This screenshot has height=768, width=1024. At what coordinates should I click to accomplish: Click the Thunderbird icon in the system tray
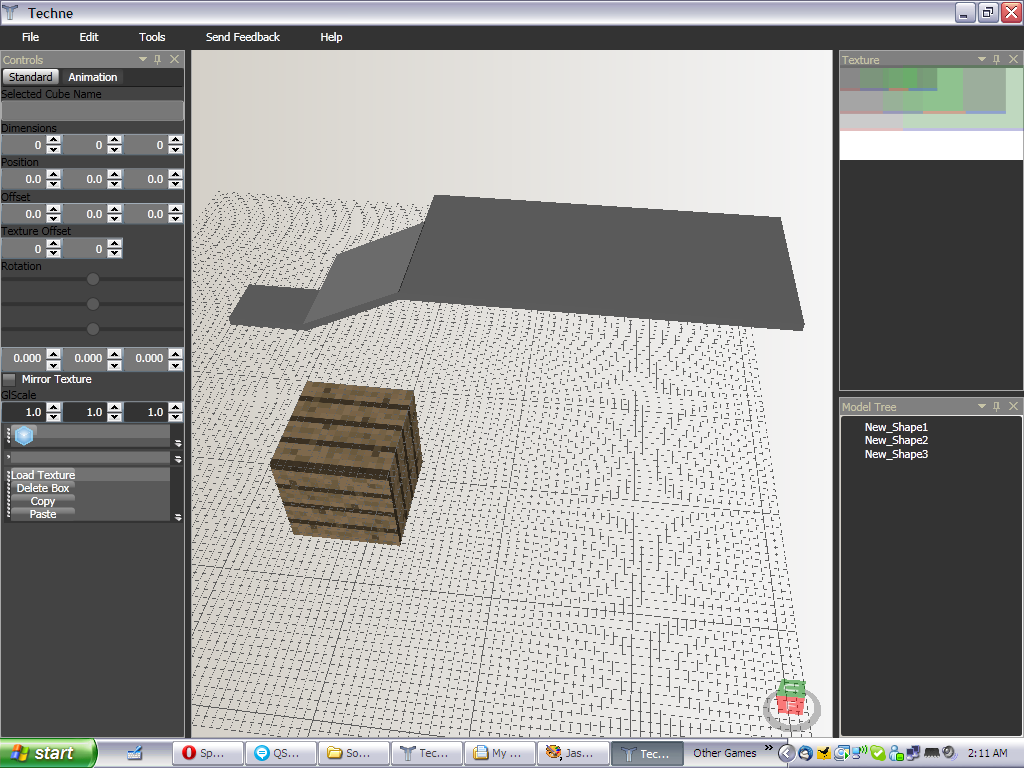click(x=805, y=753)
